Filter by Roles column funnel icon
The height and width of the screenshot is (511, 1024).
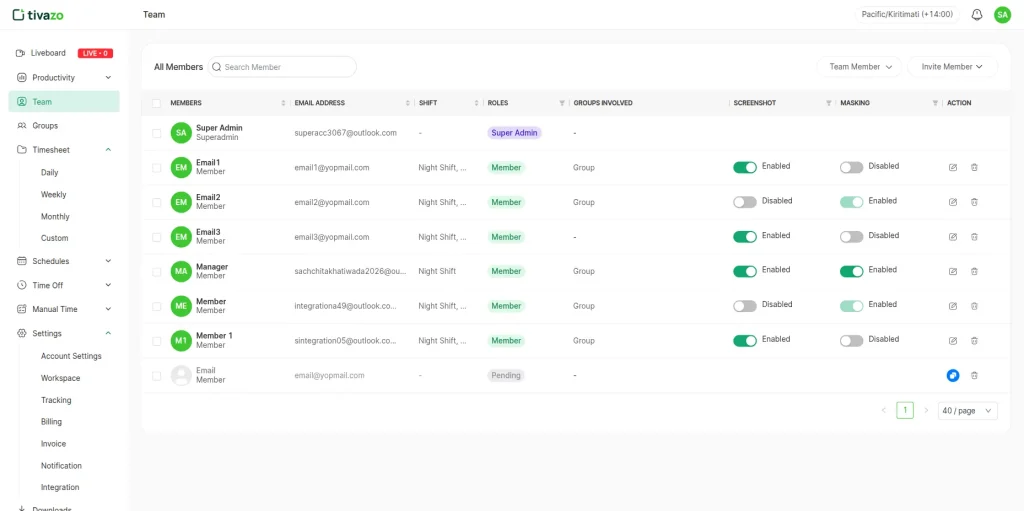point(562,103)
